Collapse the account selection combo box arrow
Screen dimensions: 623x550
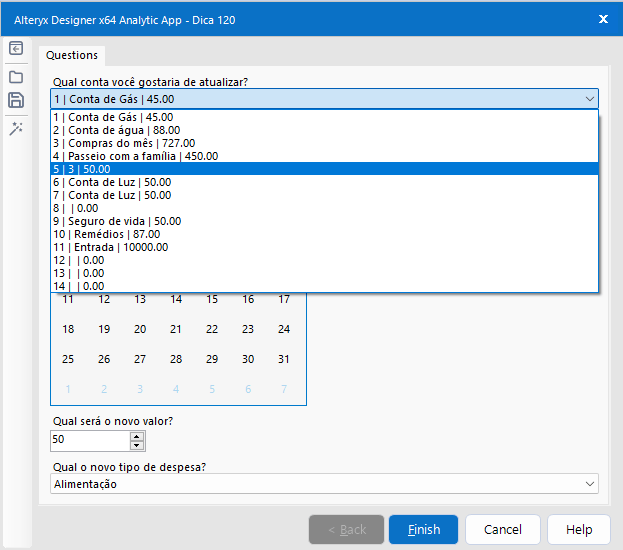590,99
